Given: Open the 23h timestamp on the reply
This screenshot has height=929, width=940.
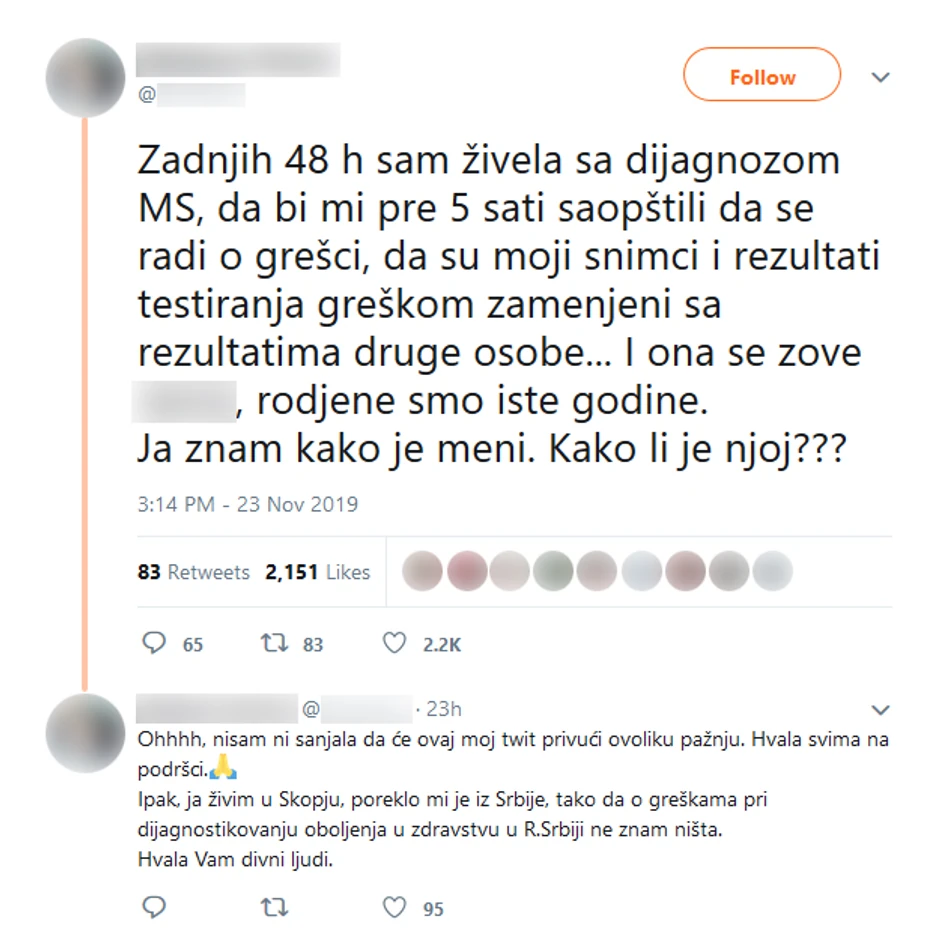Looking at the screenshot, I should pos(444,709).
